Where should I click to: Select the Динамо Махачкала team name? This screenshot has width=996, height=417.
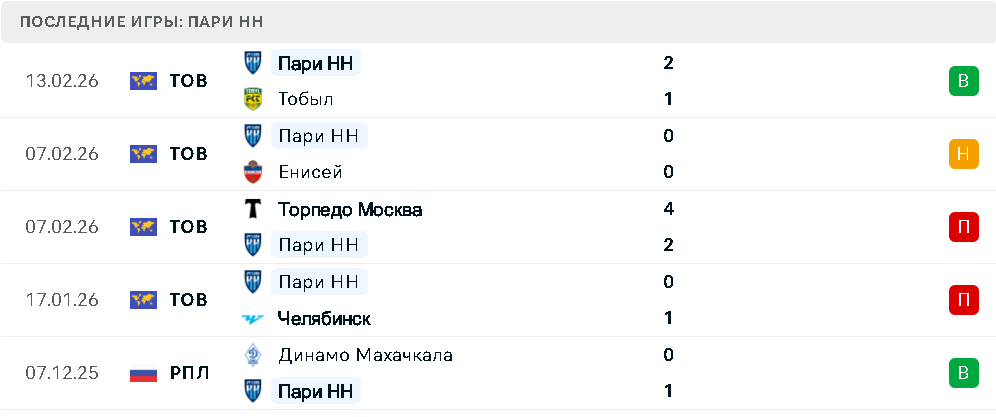[365, 355]
